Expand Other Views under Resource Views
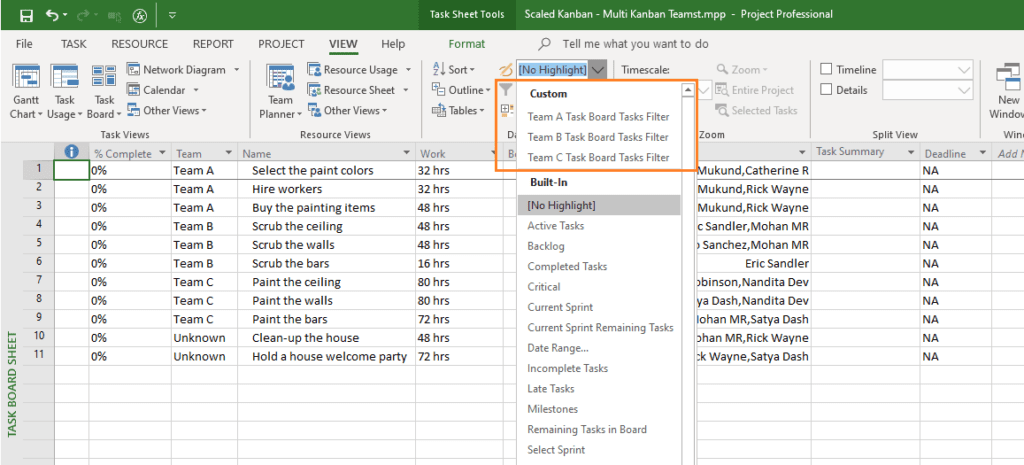Screen dimensions: 1024x465 (347, 110)
